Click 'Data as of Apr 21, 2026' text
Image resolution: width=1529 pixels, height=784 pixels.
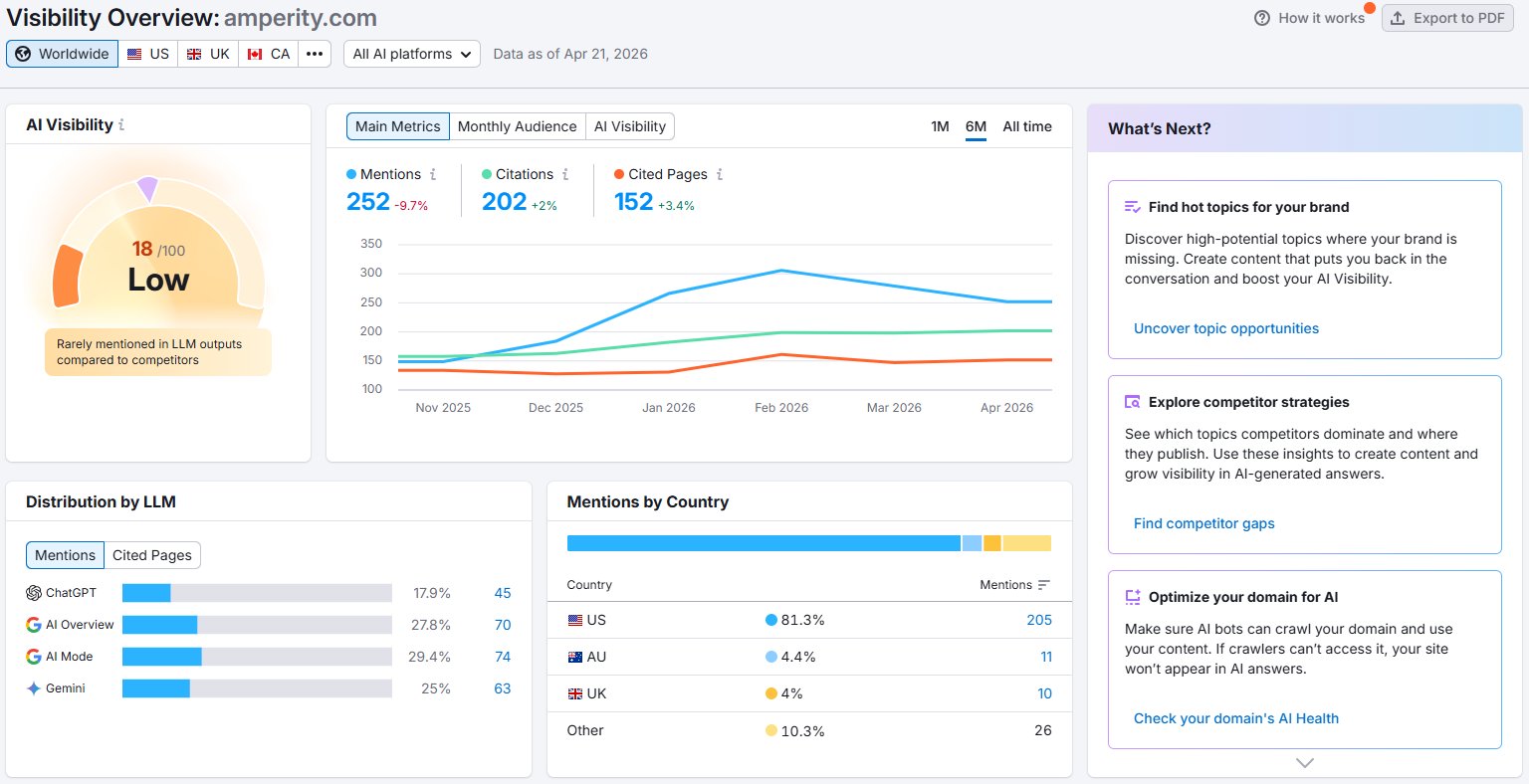pos(570,54)
